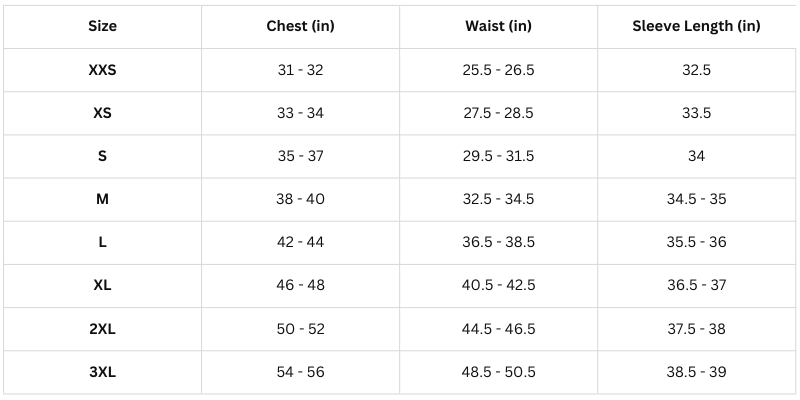Select the XS size label
The image size is (800, 400).
click(x=102, y=113)
